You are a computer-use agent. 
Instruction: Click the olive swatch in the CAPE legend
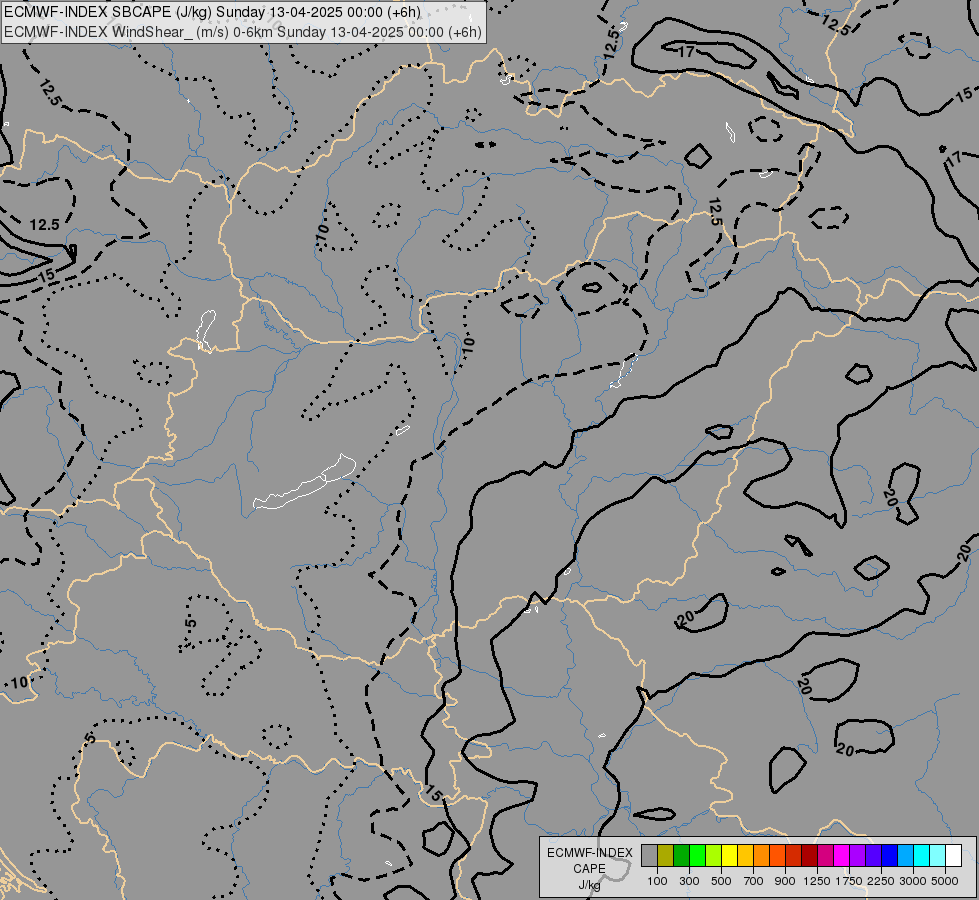click(666, 855)
